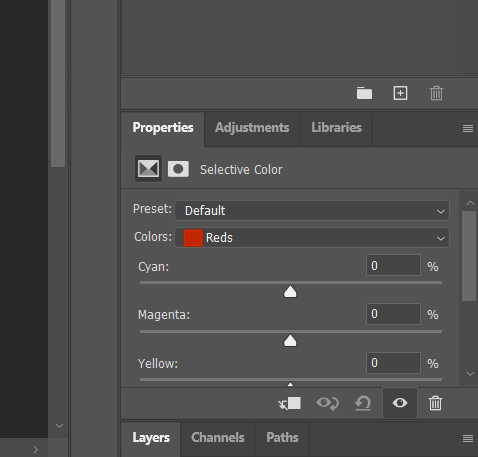
Task: Click the trash icon beside the plus icon
Action: [x=436, y=93]
